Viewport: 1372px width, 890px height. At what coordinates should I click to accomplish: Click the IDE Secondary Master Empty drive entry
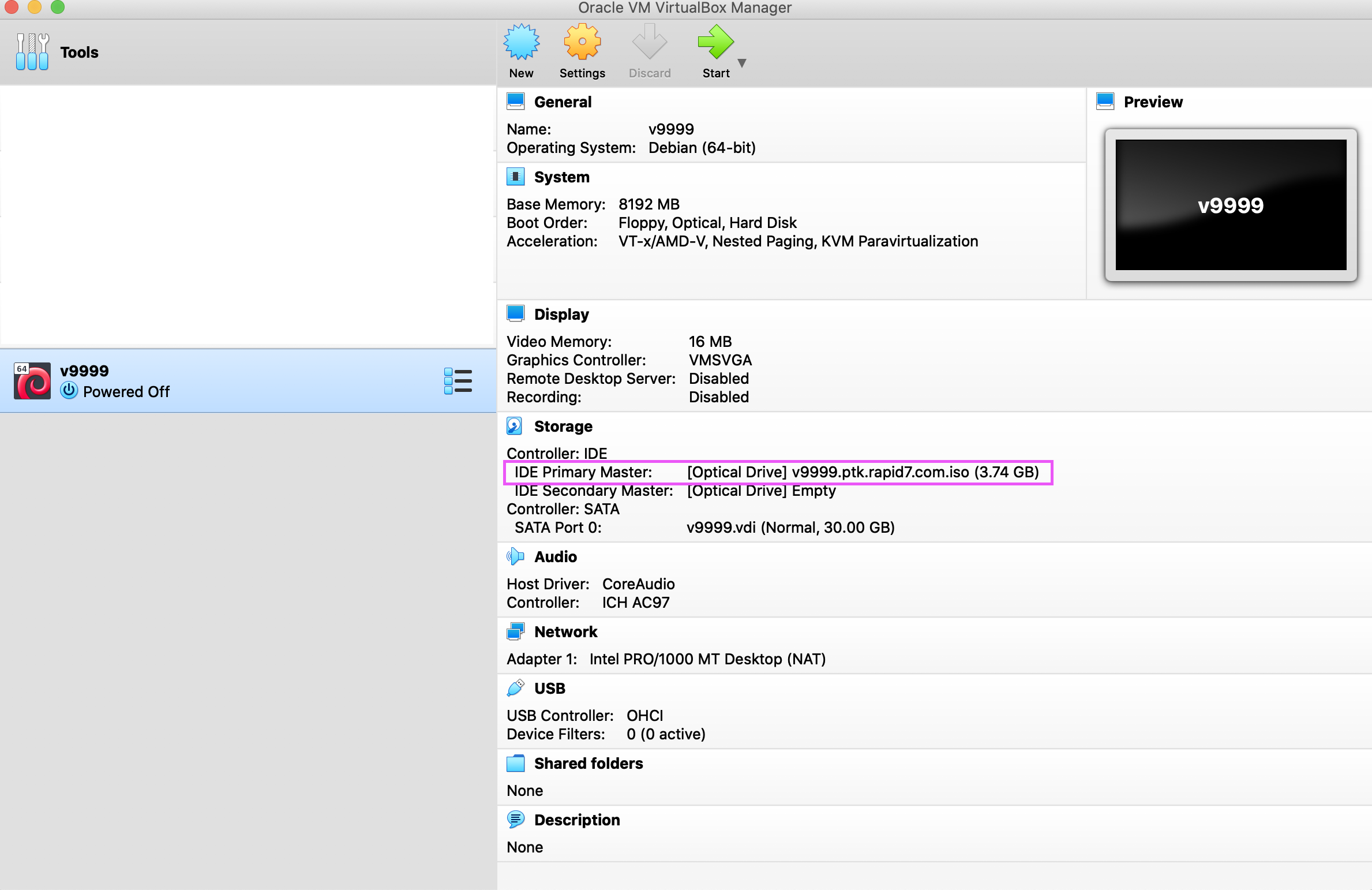pos(760,491)
